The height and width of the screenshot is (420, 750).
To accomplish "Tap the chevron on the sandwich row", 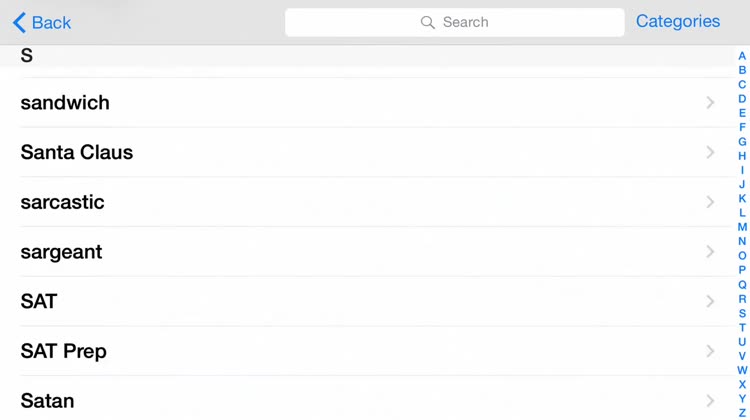I will coord(710,103).
